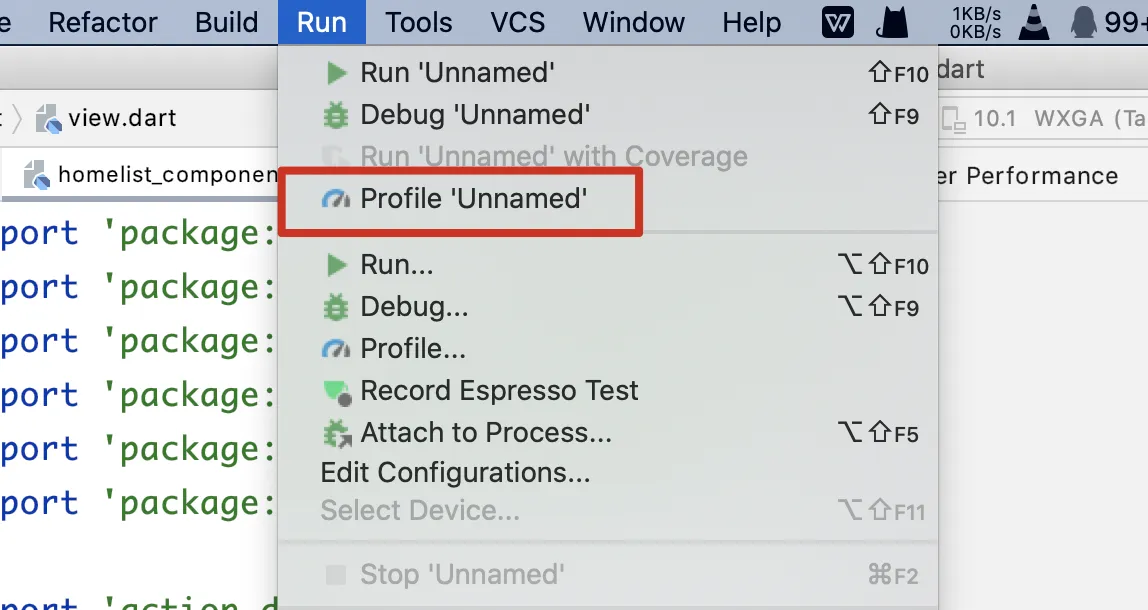Select the Run... menu entry
Viewport: 1148px width, 610px height.
(397, 265)
